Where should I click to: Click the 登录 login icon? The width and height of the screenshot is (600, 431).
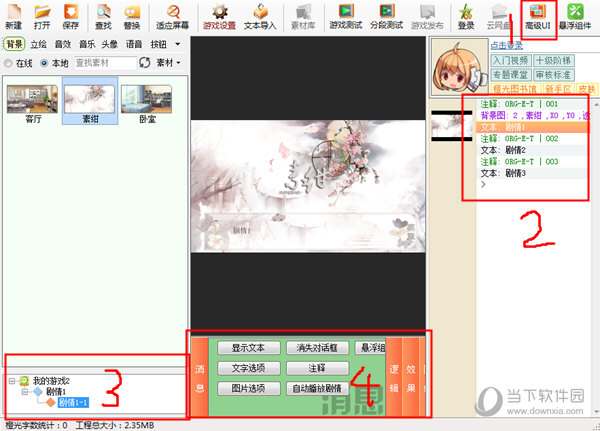point(466,16)
